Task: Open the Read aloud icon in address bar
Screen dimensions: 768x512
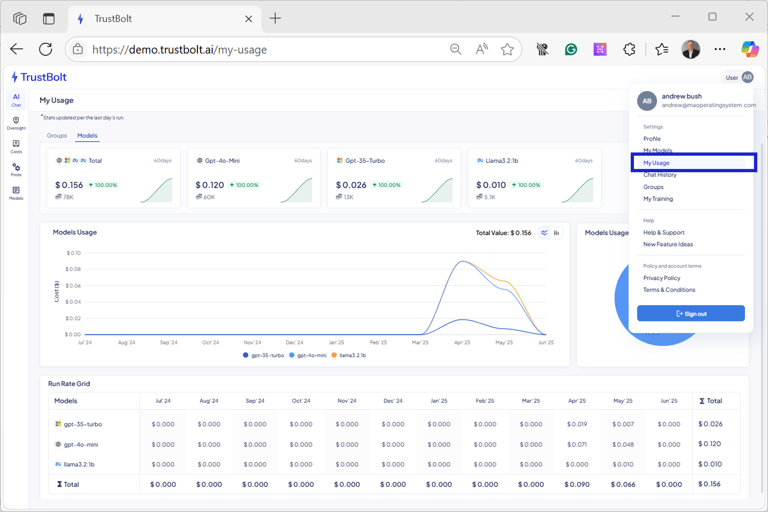Action: 482,49
